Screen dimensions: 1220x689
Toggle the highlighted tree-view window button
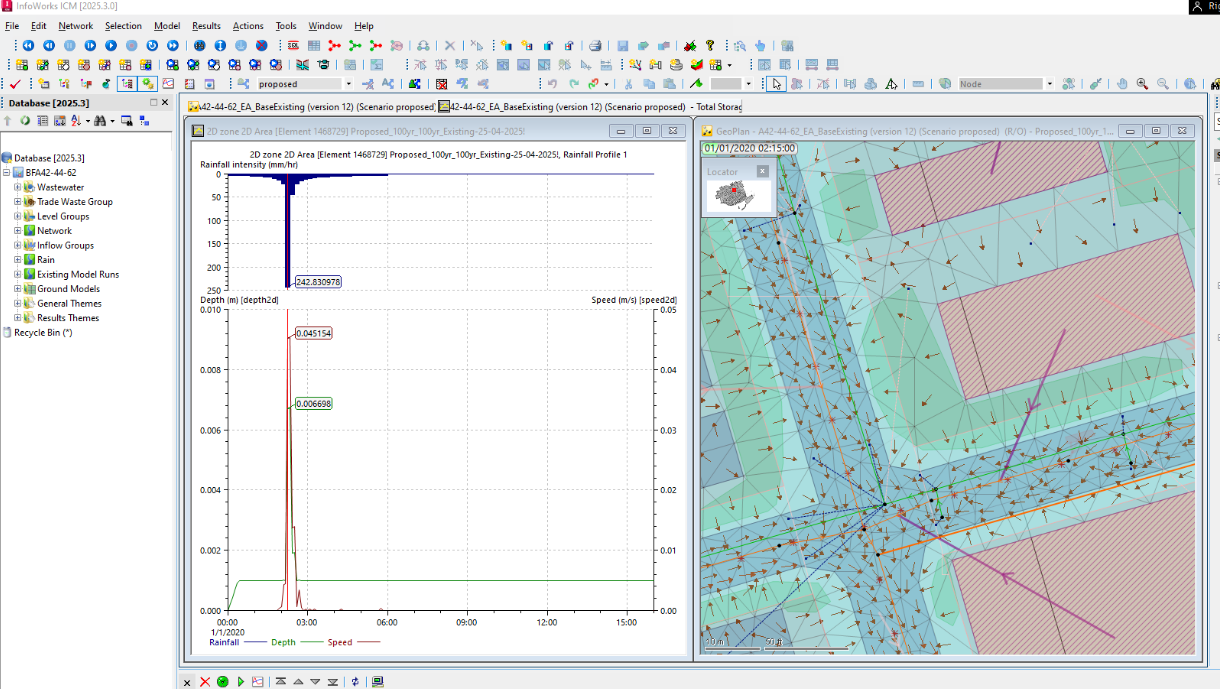pos(127,84)
